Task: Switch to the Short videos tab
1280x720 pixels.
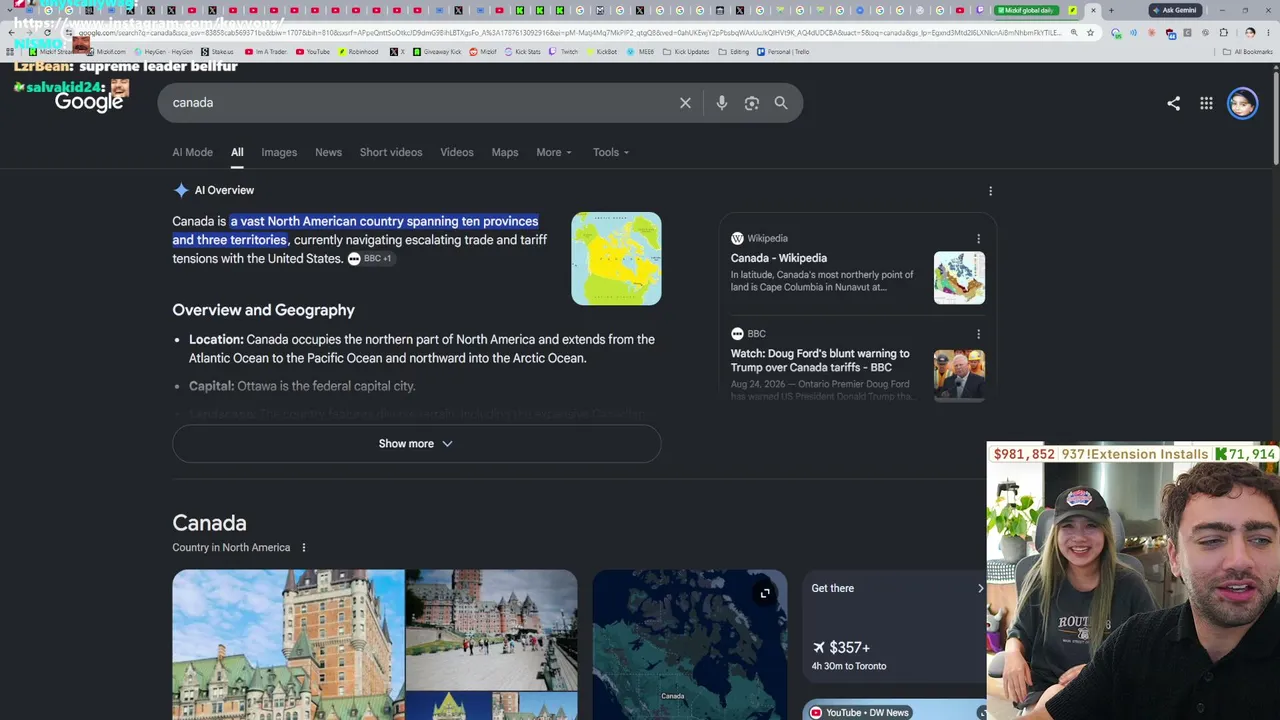Action: 391,153
